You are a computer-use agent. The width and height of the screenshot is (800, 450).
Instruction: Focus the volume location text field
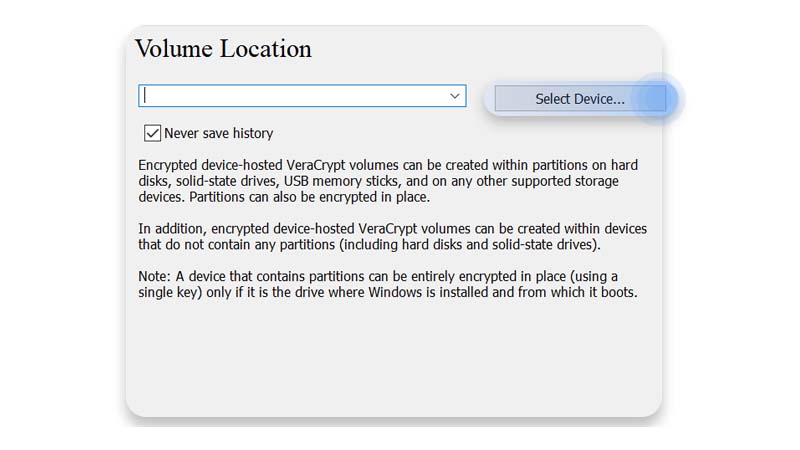coord(290,96)
